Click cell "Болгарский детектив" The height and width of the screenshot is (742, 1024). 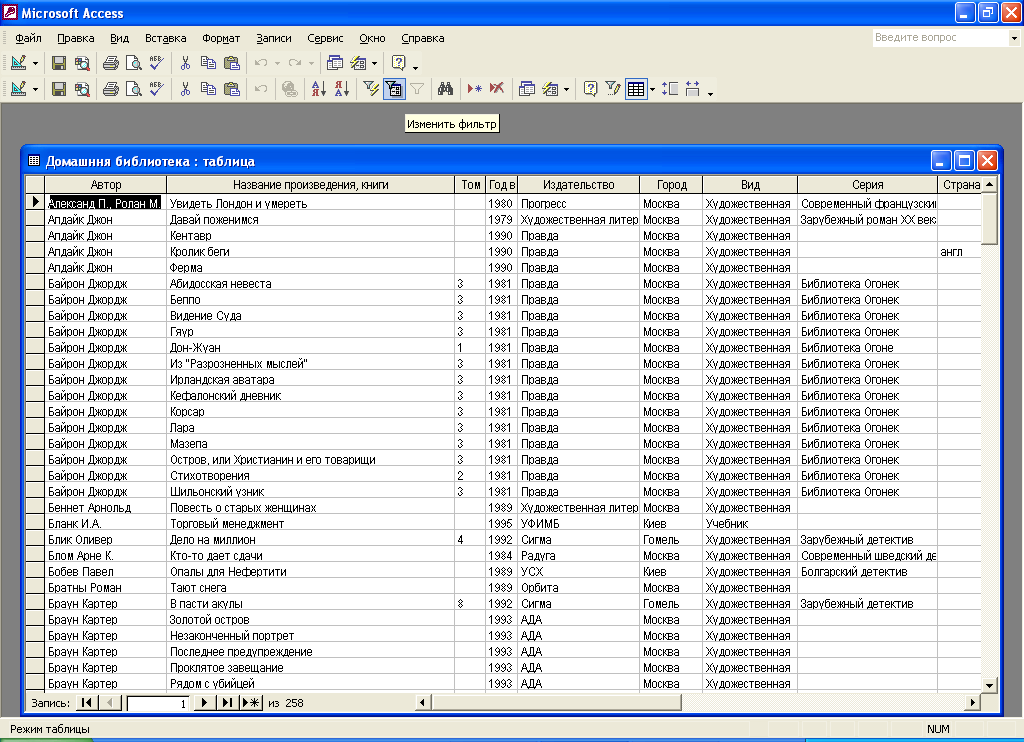(x=867, y=572)
